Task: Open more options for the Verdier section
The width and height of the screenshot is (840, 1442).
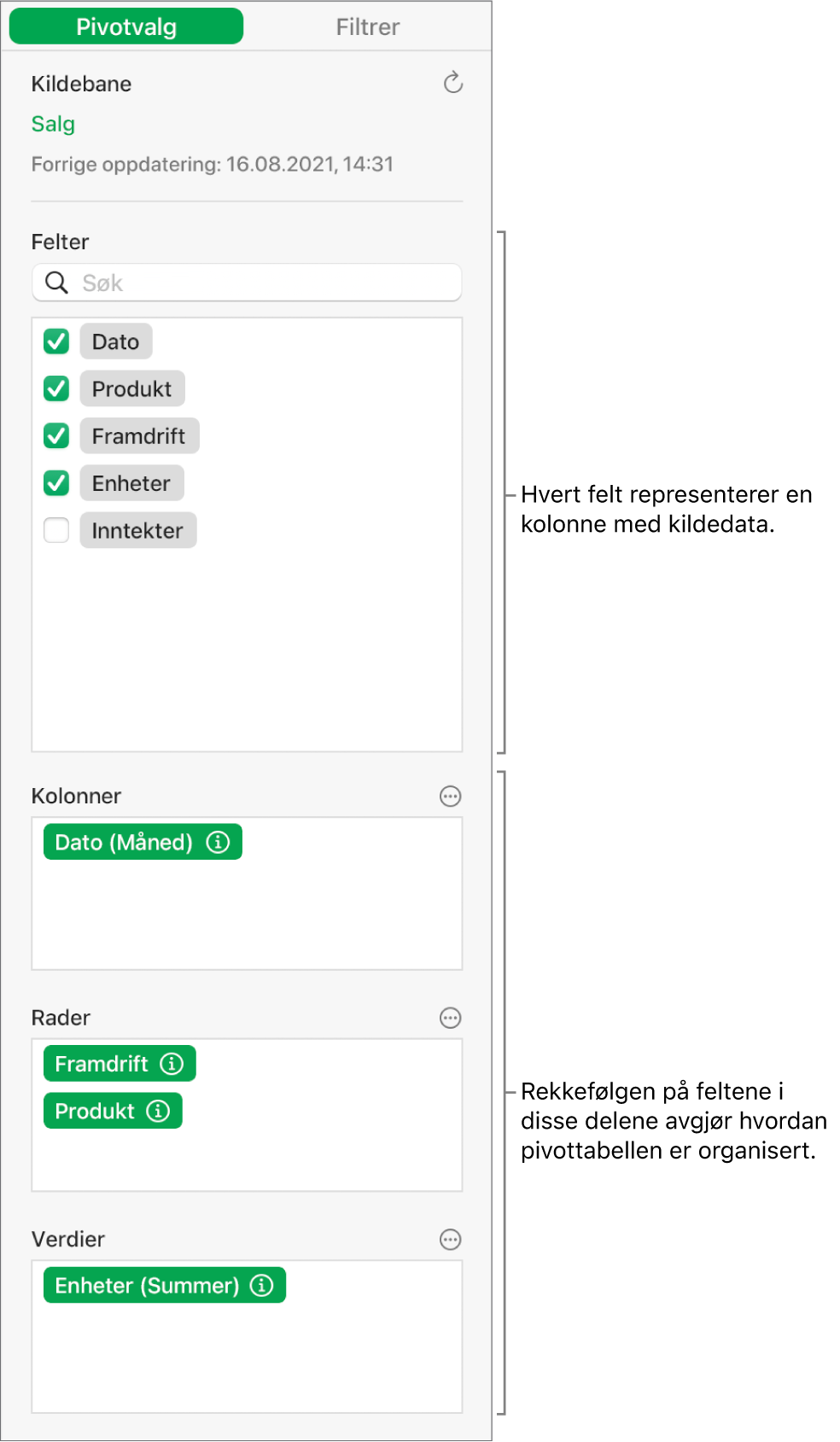Action: tap(450, 1240)
